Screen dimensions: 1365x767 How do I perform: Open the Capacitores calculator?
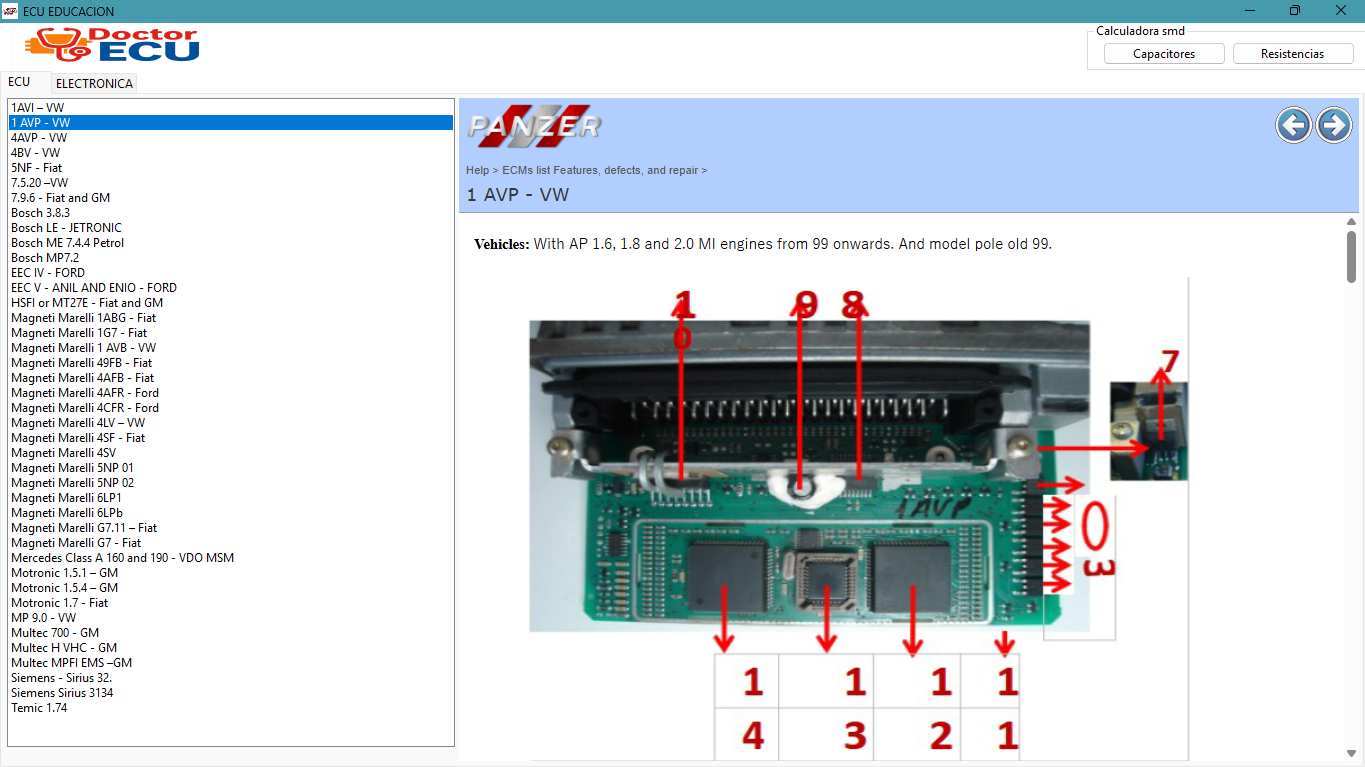[x=1164, y=54]
